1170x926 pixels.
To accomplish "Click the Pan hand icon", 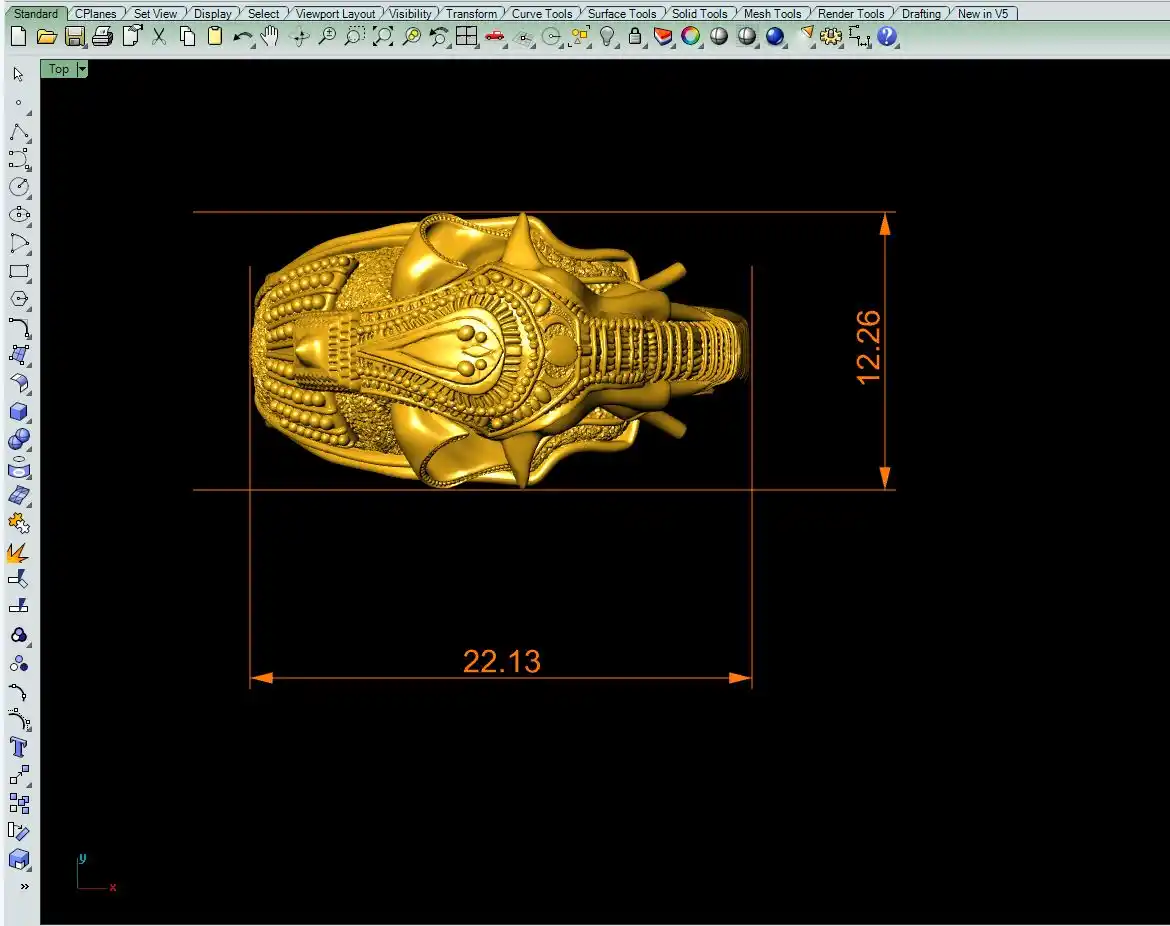I will click(270, 37).
